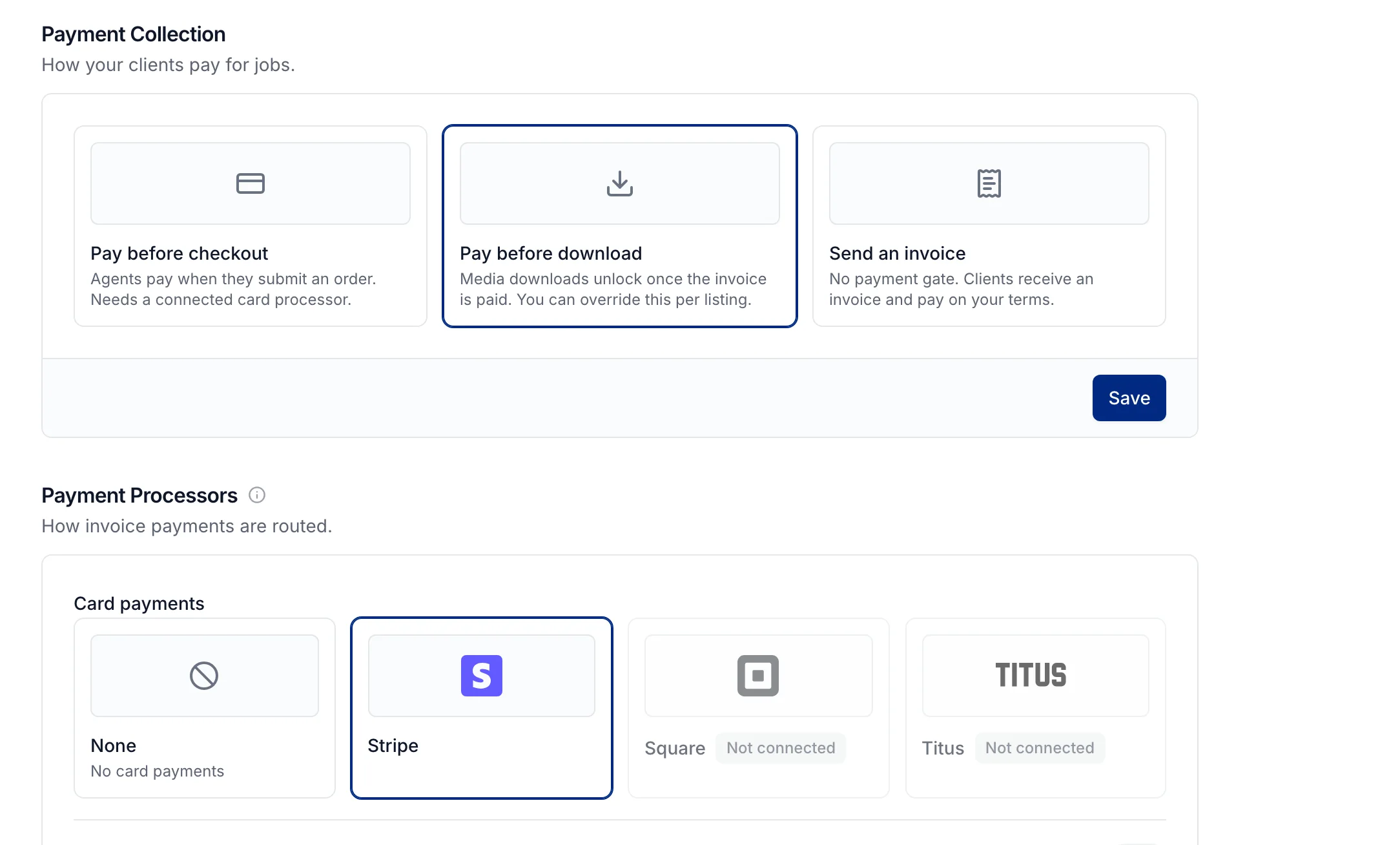1400x845 pixels.
Task: Click the credit card icon for Pay before checkout
Action: 251,183
